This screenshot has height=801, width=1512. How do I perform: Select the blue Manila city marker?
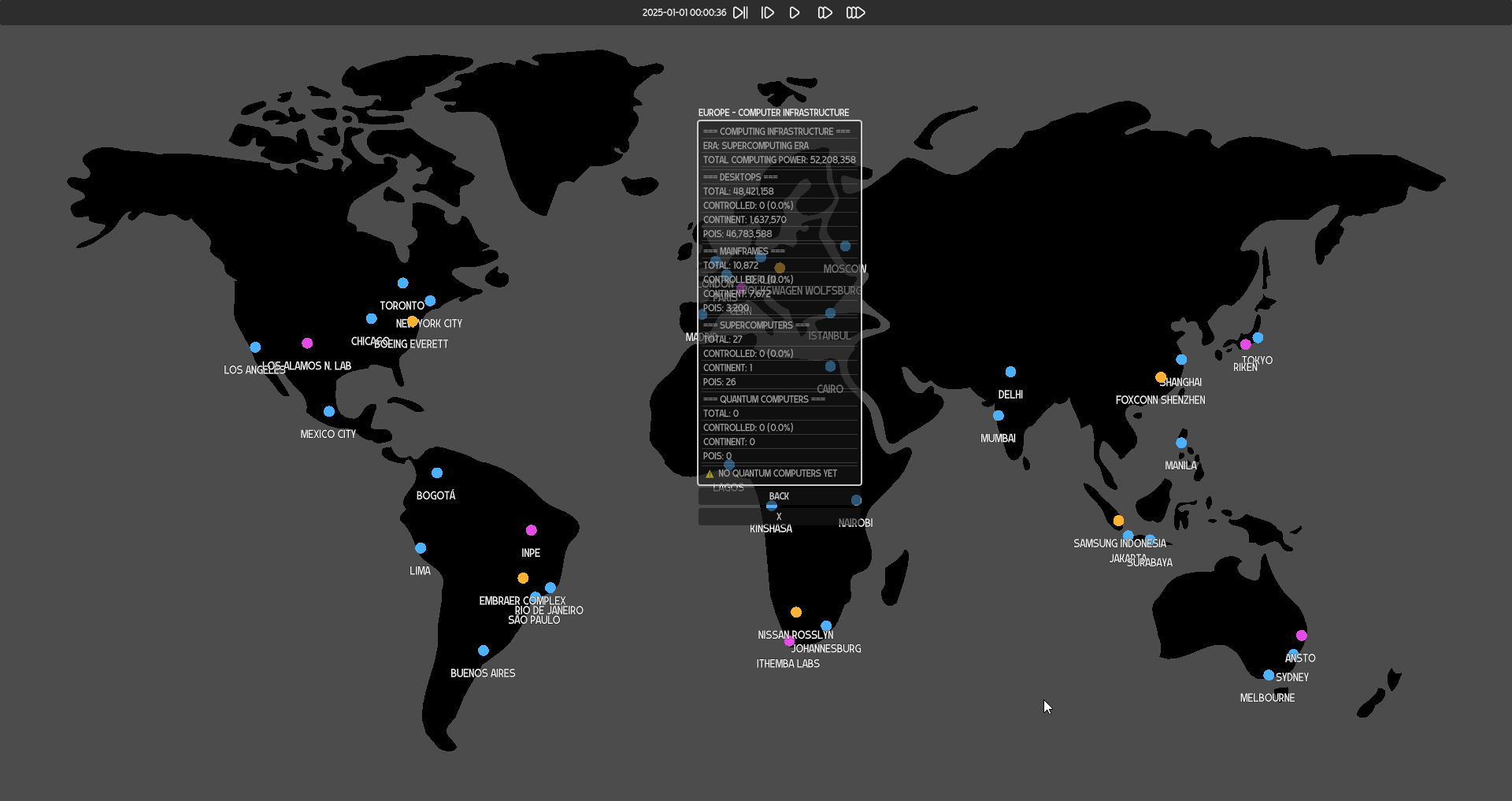[1181, 443]
